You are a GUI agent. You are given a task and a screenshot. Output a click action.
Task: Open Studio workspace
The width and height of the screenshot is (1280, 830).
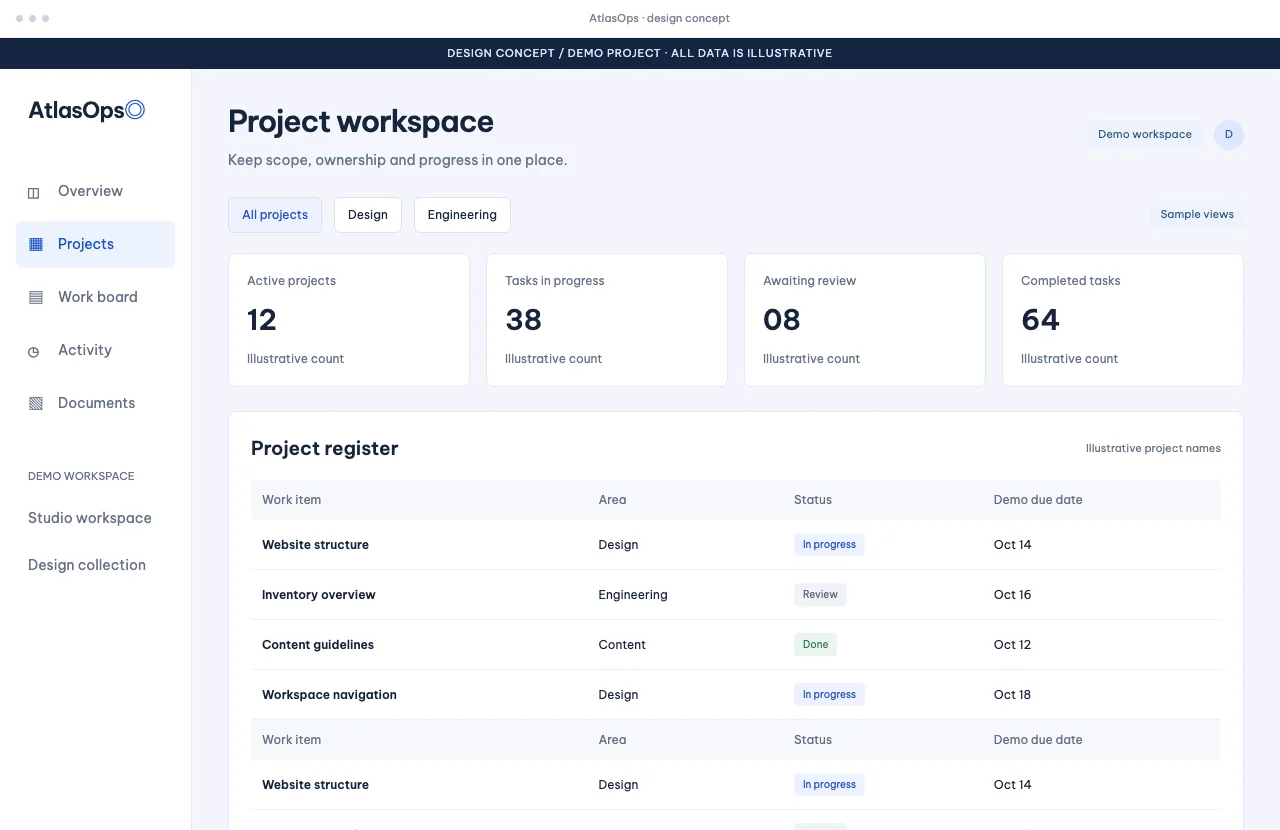(90, 518)
